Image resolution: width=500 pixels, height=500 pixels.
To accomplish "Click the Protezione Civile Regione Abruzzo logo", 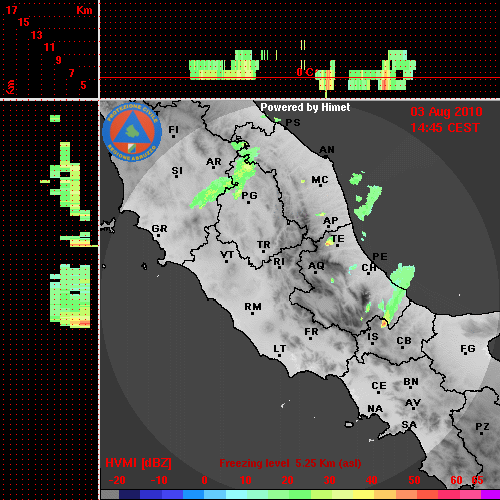I will click(x=132, y=132).
